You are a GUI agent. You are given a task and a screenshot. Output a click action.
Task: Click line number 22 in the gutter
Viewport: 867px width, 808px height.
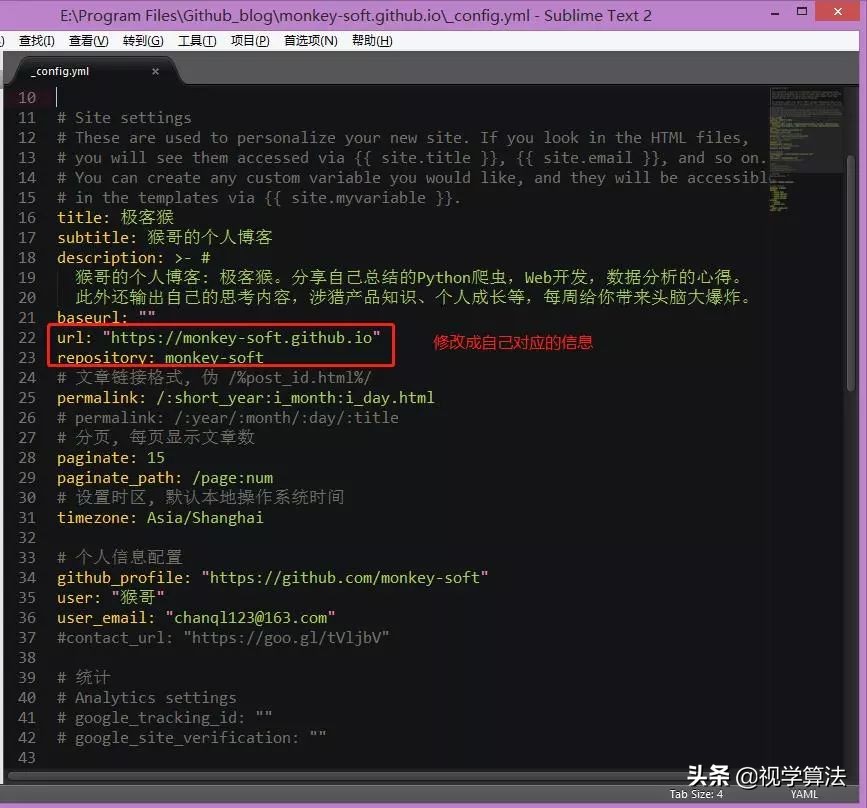25,337
